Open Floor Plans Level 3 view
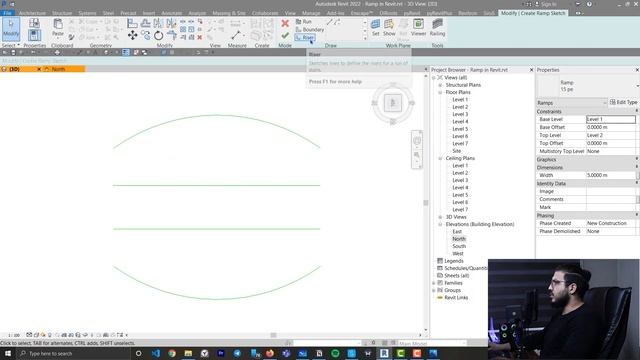Screen dimensions: 640x360 (460, 114)
